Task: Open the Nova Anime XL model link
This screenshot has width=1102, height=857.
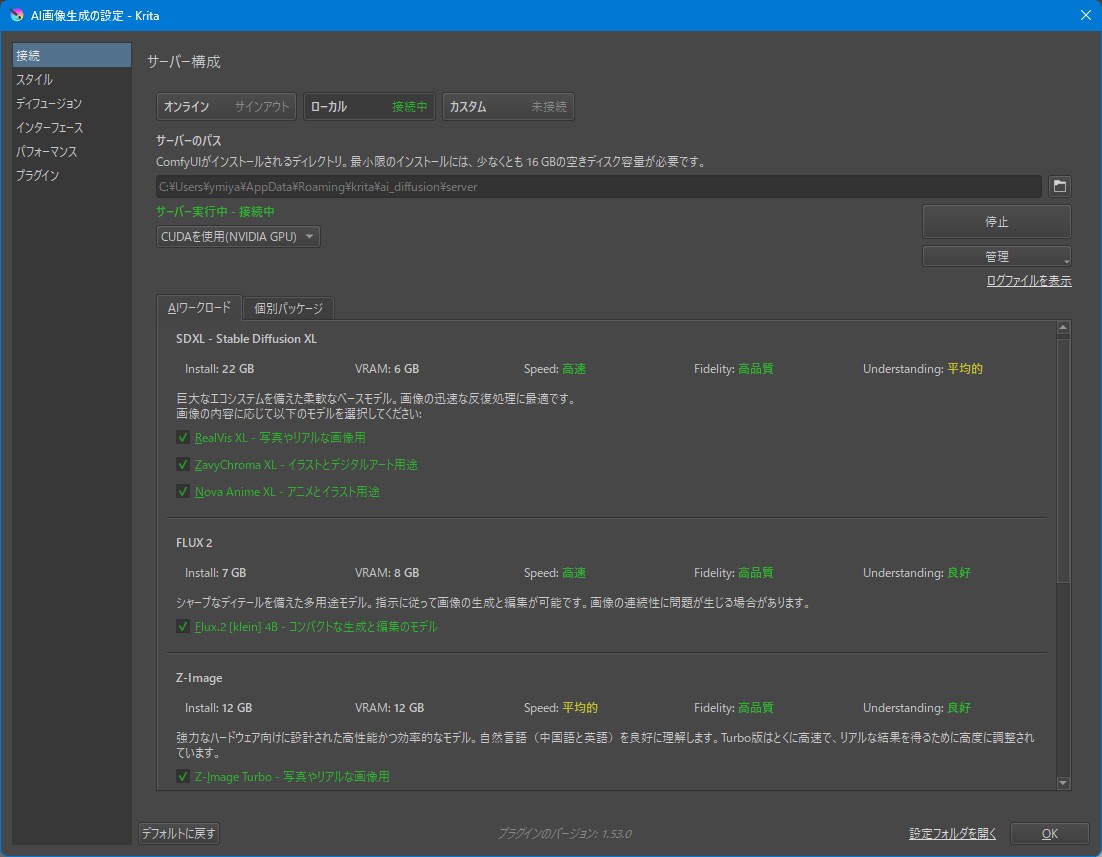Action: point(287,491)
